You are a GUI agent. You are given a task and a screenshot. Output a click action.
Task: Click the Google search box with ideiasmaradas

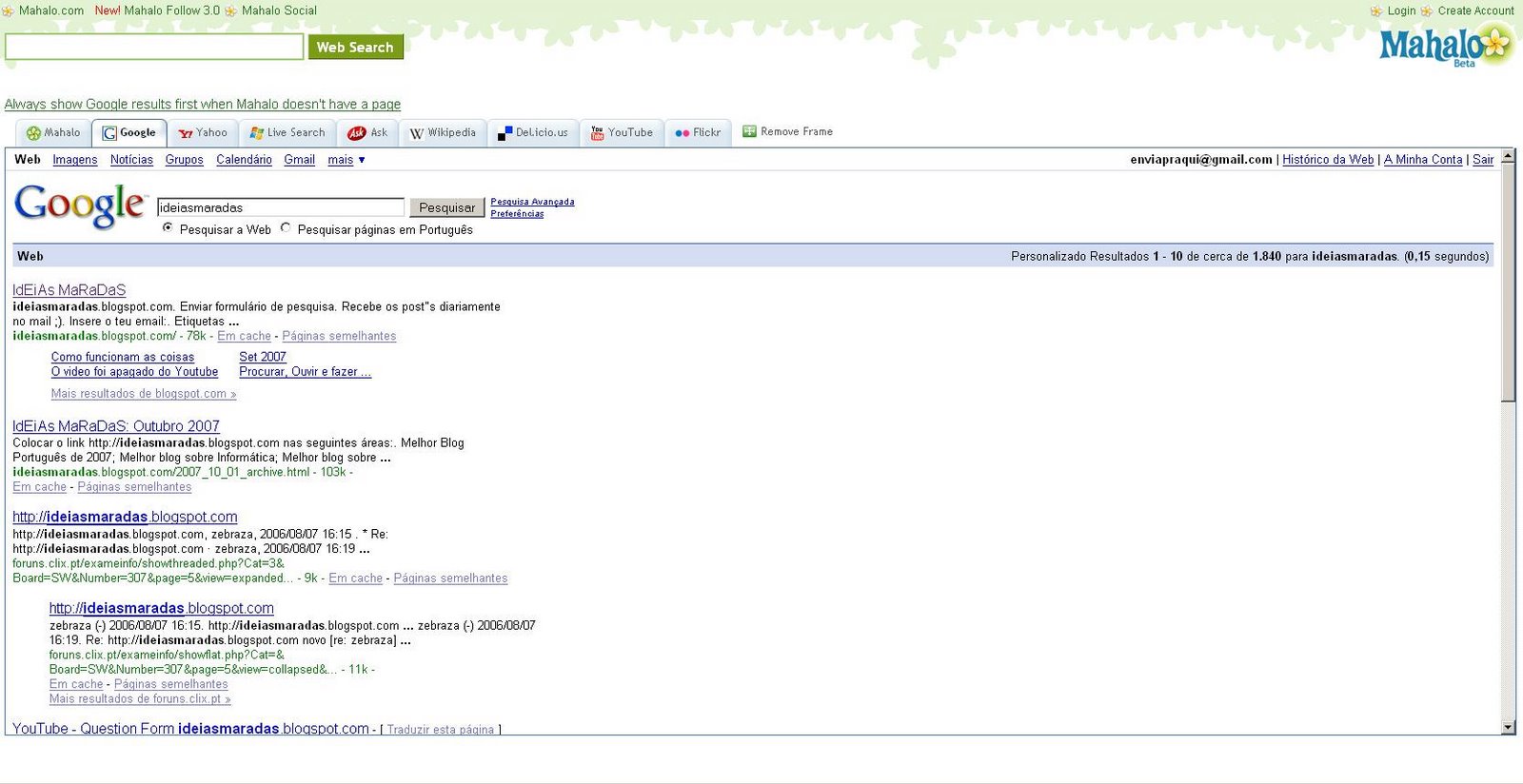coord(281,207)
